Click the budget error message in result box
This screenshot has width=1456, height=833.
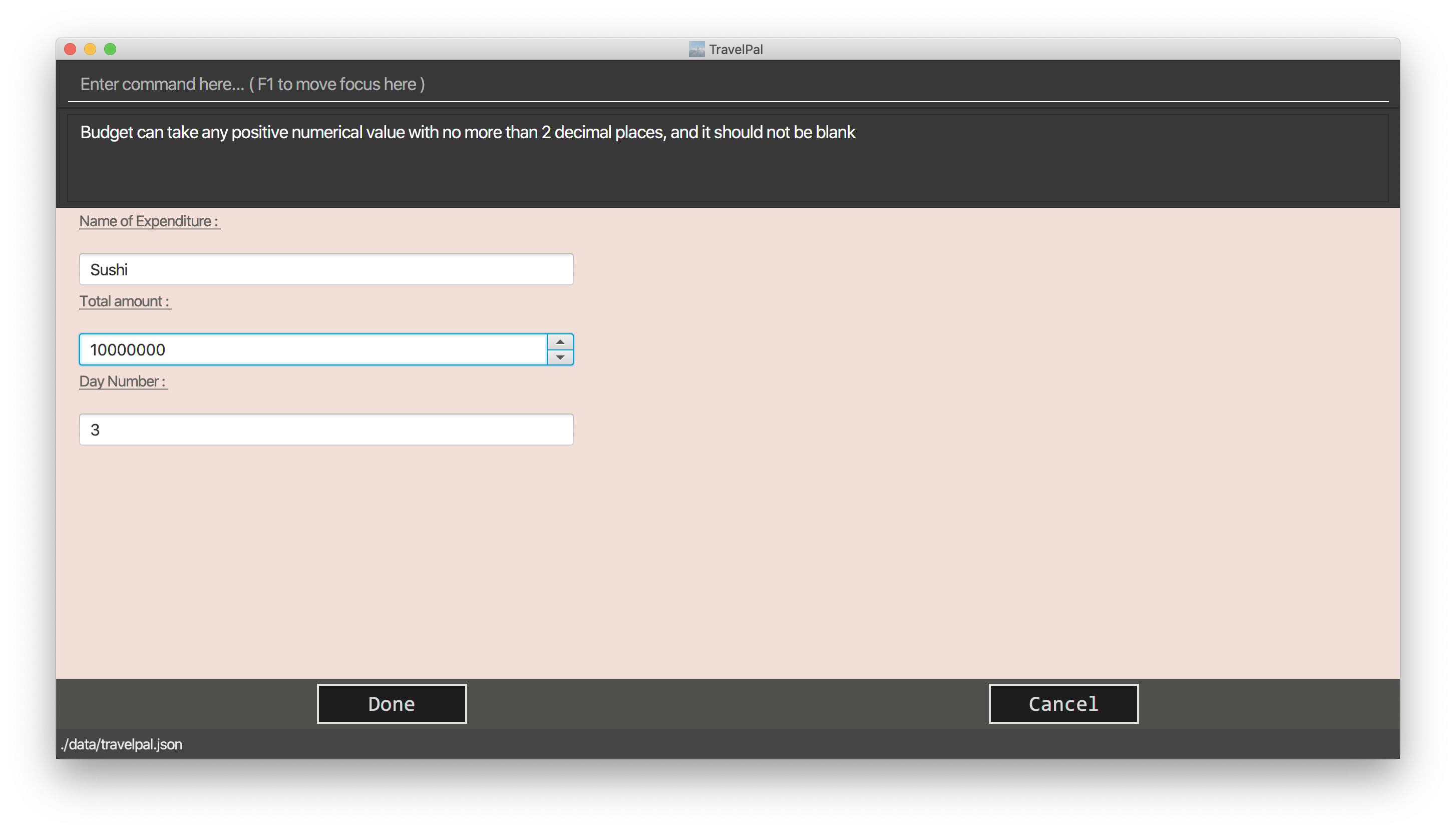pos(467,132)
